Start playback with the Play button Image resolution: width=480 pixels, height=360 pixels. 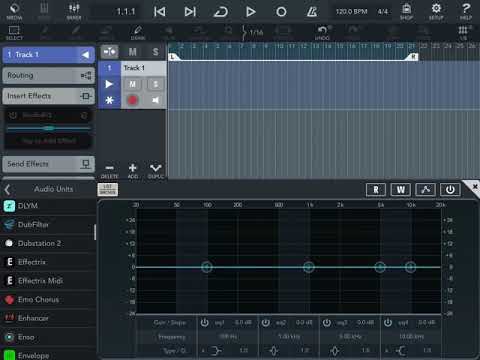251,12
